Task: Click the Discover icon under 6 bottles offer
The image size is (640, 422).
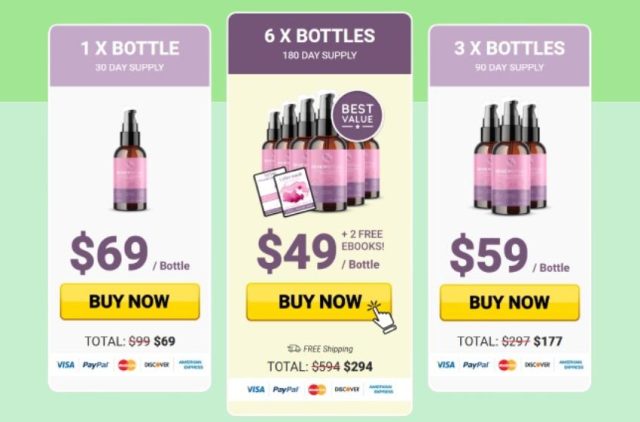Action: tap(347, 389)
